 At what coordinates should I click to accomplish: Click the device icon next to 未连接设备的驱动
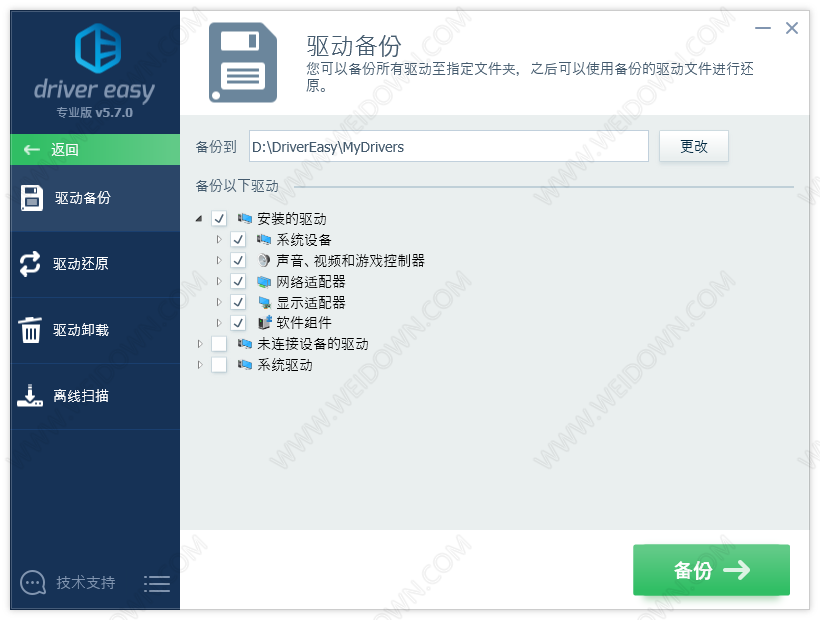pos(245,343)
